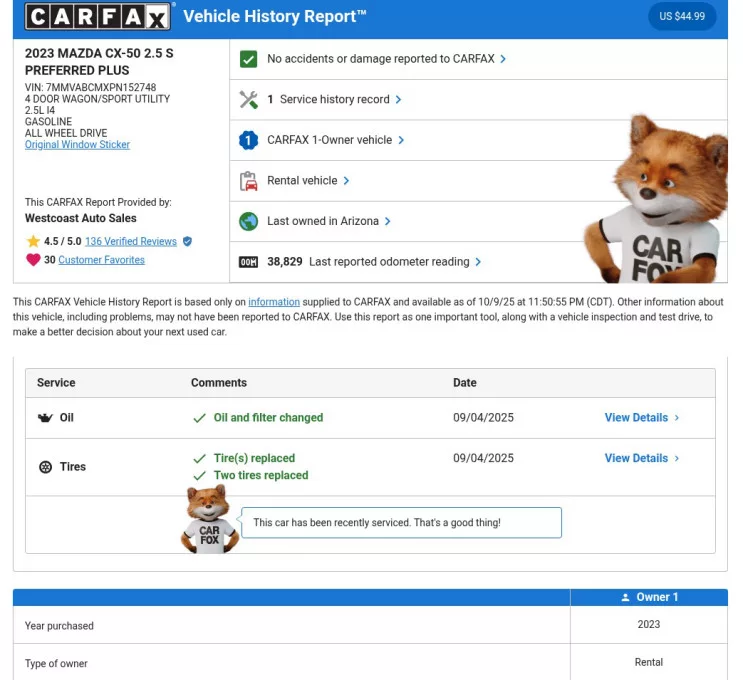Expand the CARFAX 1-Owner vehicle chevron
Image resolution: width=743 pixels, height=680 pixels.
click(401, 141)
